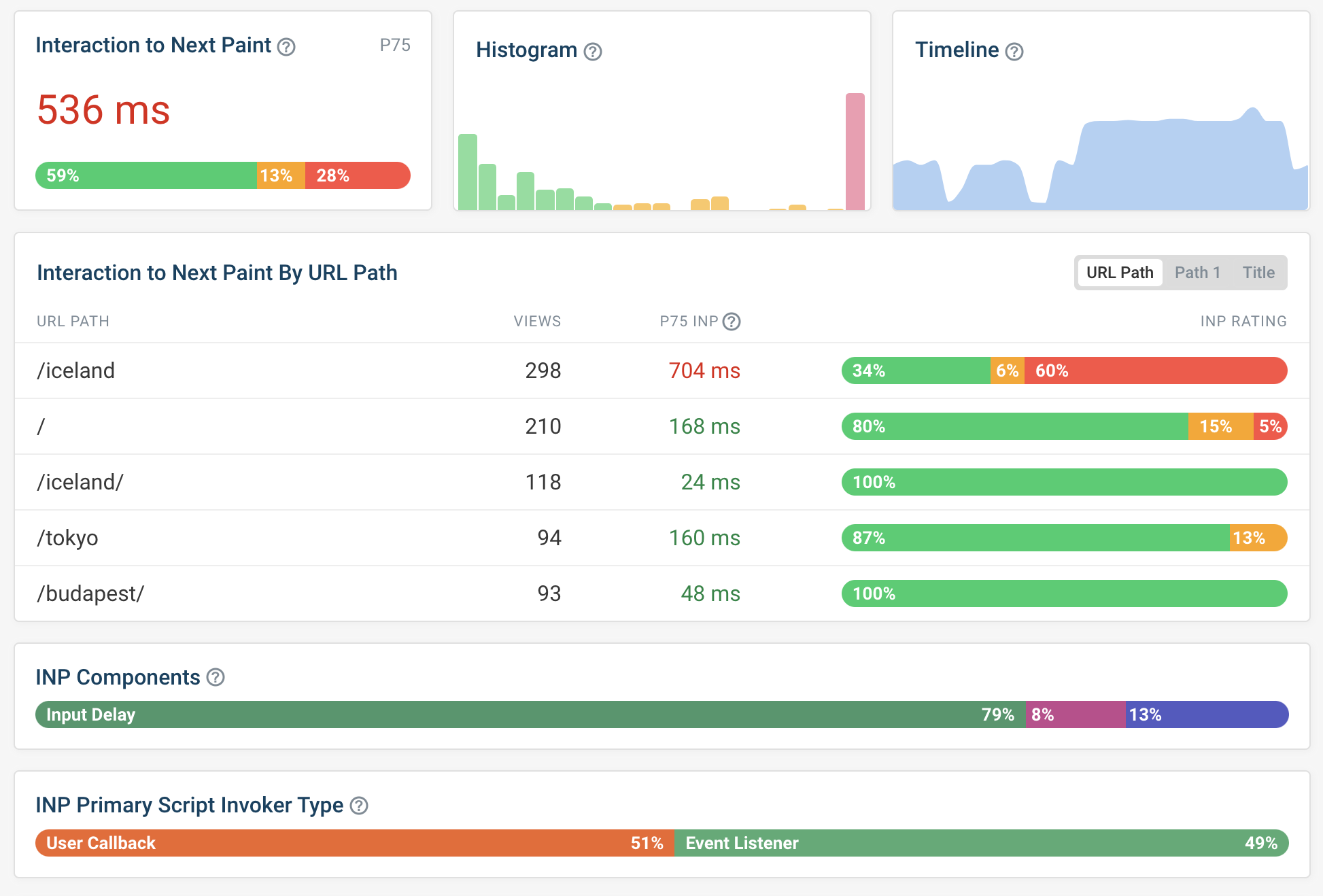Click the 13% orange segment for /tokyo
1323x896 pixels.
[1258, 538]
